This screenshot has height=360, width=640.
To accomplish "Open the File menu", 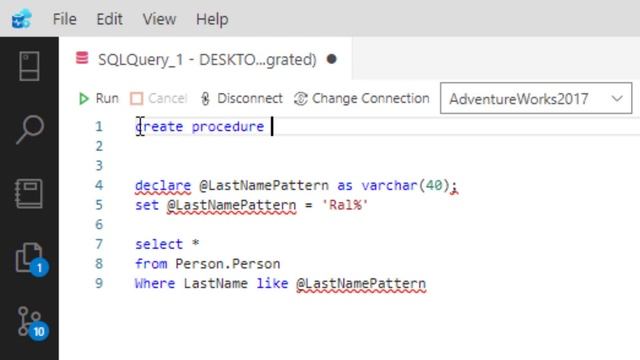I will tap(64, 19).
